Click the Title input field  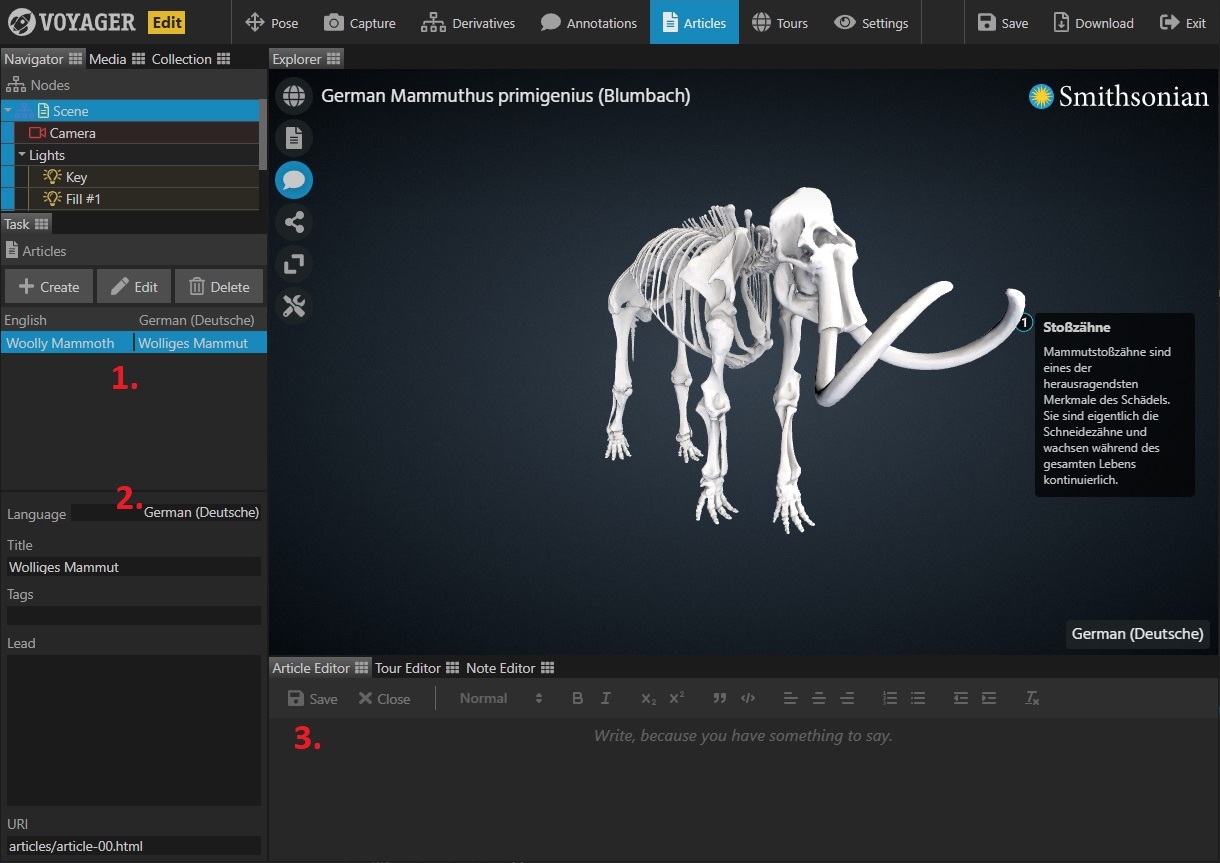coord(133,567)
